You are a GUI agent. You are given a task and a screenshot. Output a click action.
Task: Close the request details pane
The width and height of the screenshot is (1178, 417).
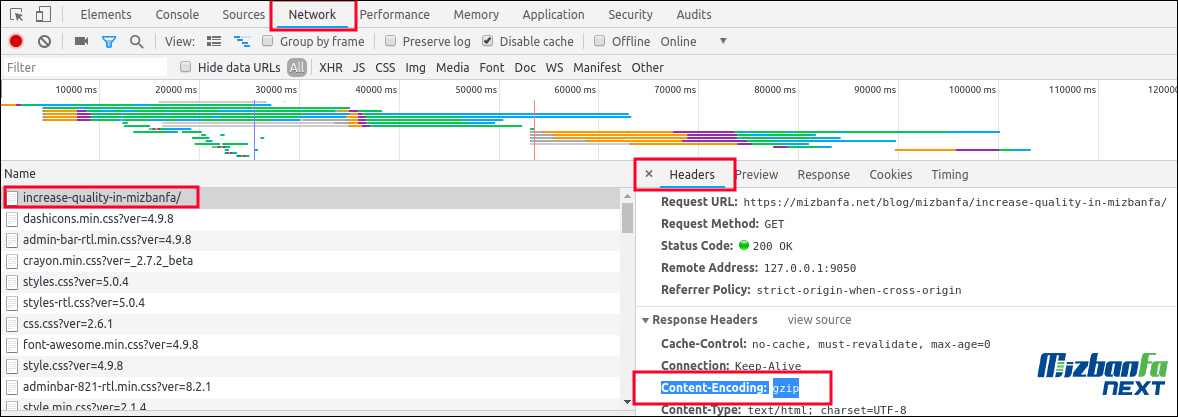[649, 174]
